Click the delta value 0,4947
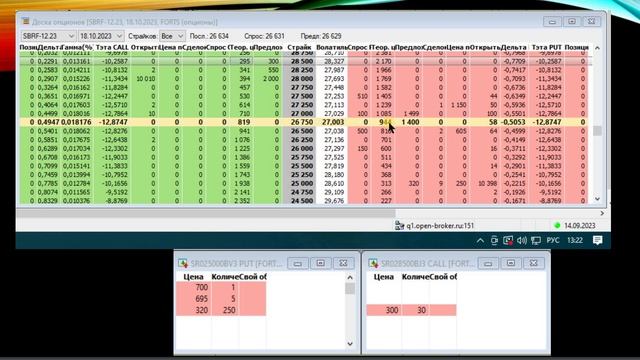 point(48,122)
